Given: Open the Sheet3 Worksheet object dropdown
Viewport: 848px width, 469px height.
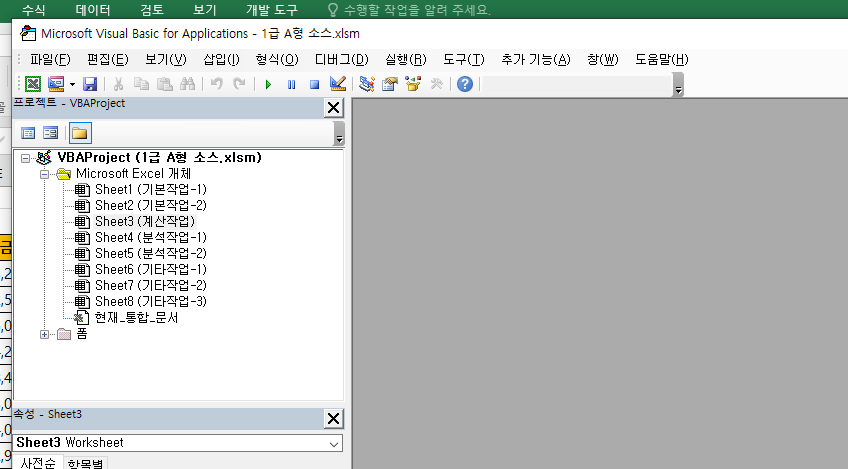Looking at the screenshot, I should coord(334,444).
